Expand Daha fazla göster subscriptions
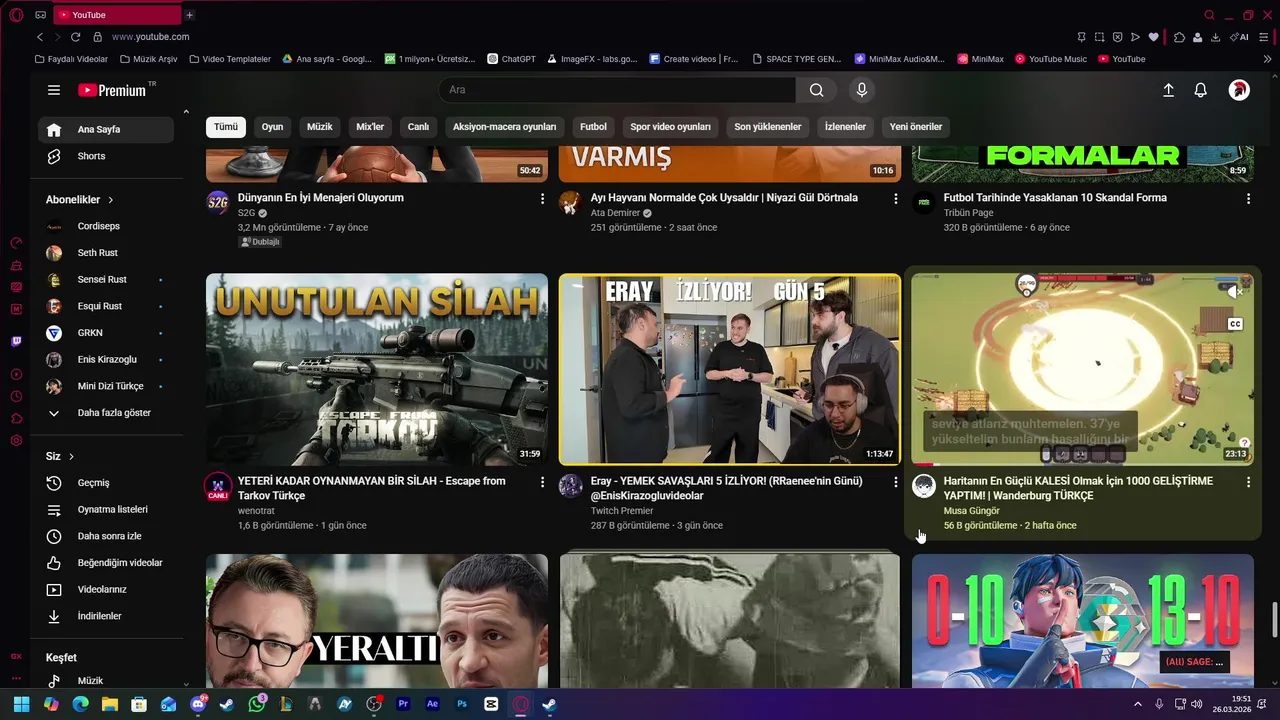The width and height of the screenshot is (1280, 720). tap(106, 413)
